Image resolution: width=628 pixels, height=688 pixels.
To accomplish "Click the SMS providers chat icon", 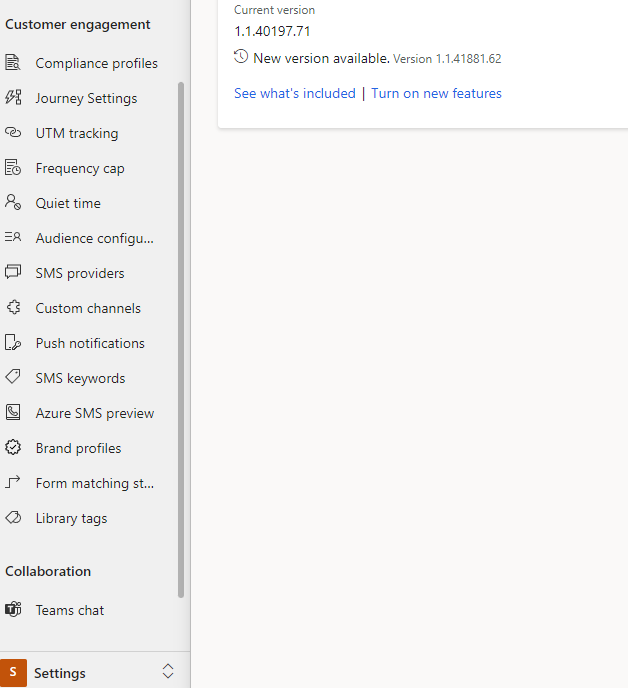I will 13,272.
